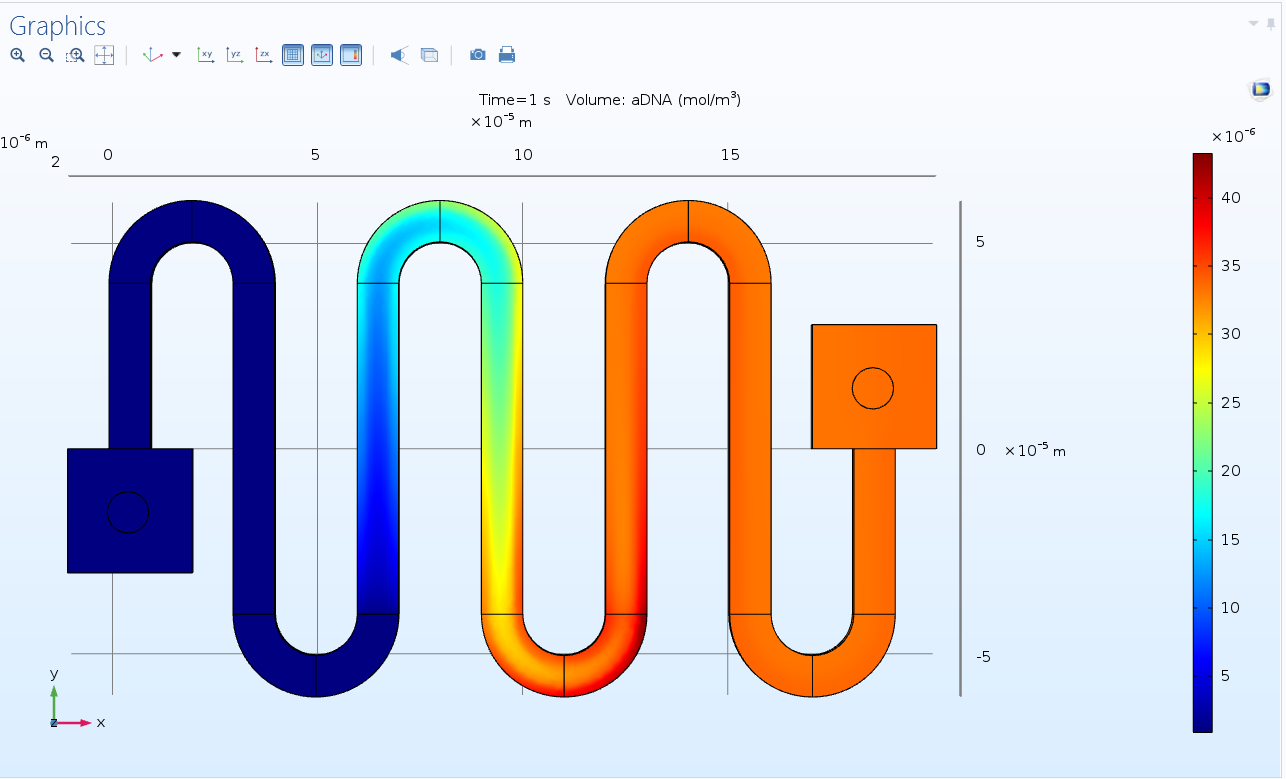Viewport: 1286px width, 779px height.
Task: Switch to the XY view
Action: tap(205, 55)
